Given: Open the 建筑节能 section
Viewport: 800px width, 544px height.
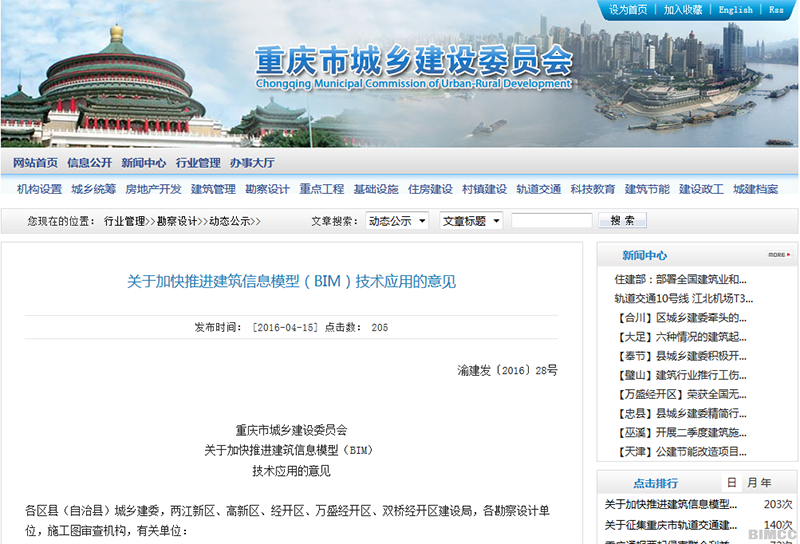Looking at the screenshot, I should coord(647,189).
